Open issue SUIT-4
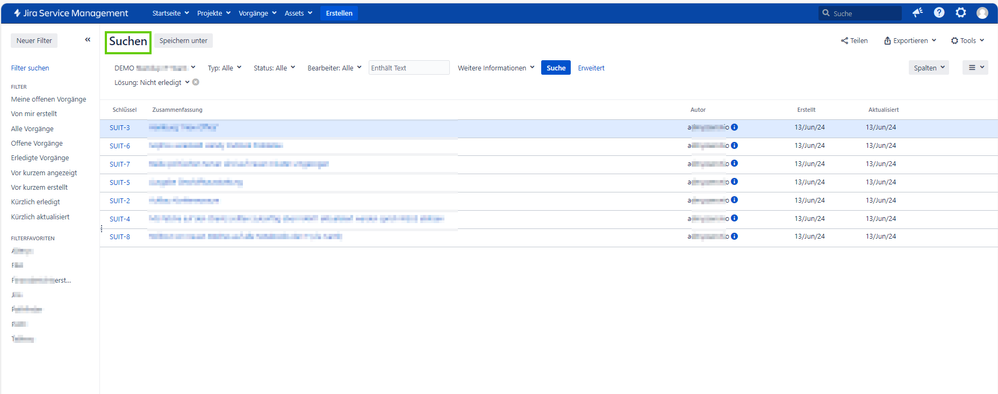Viewport: 998px width, 394px height. (x=120, y=218)
